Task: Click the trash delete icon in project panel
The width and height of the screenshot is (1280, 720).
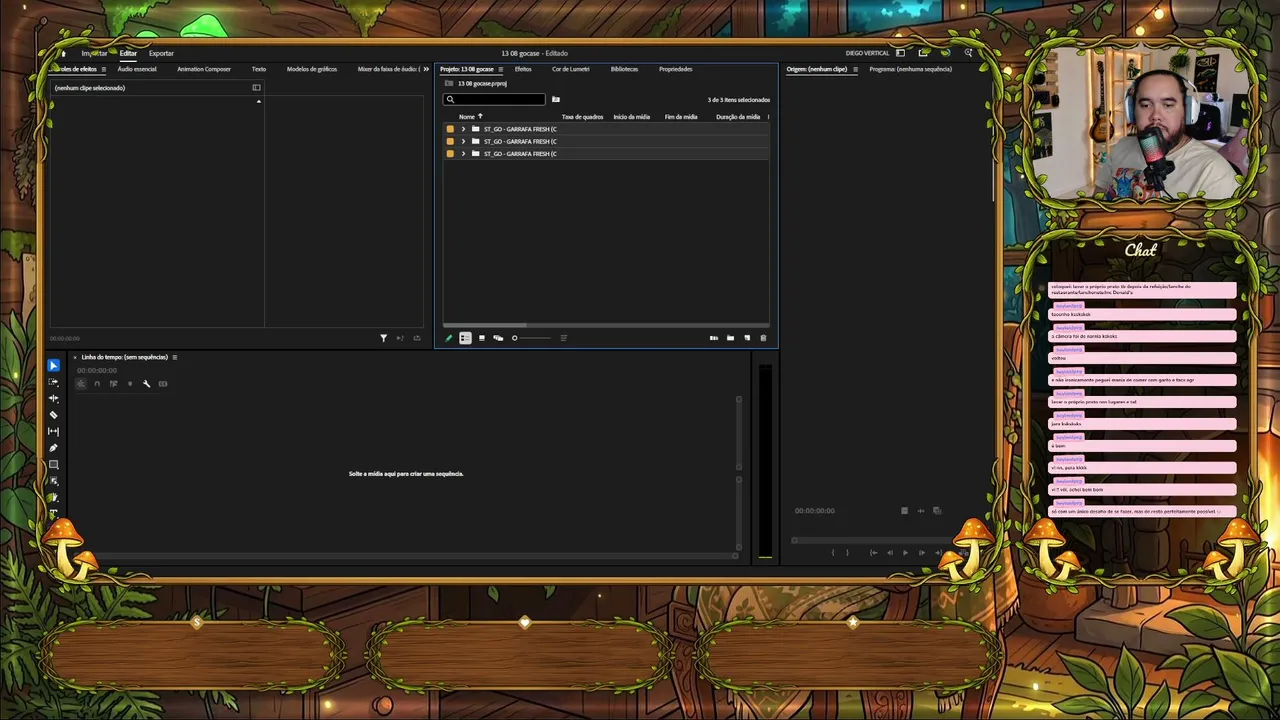Action: pyautogui.click(x=763, y=338)
